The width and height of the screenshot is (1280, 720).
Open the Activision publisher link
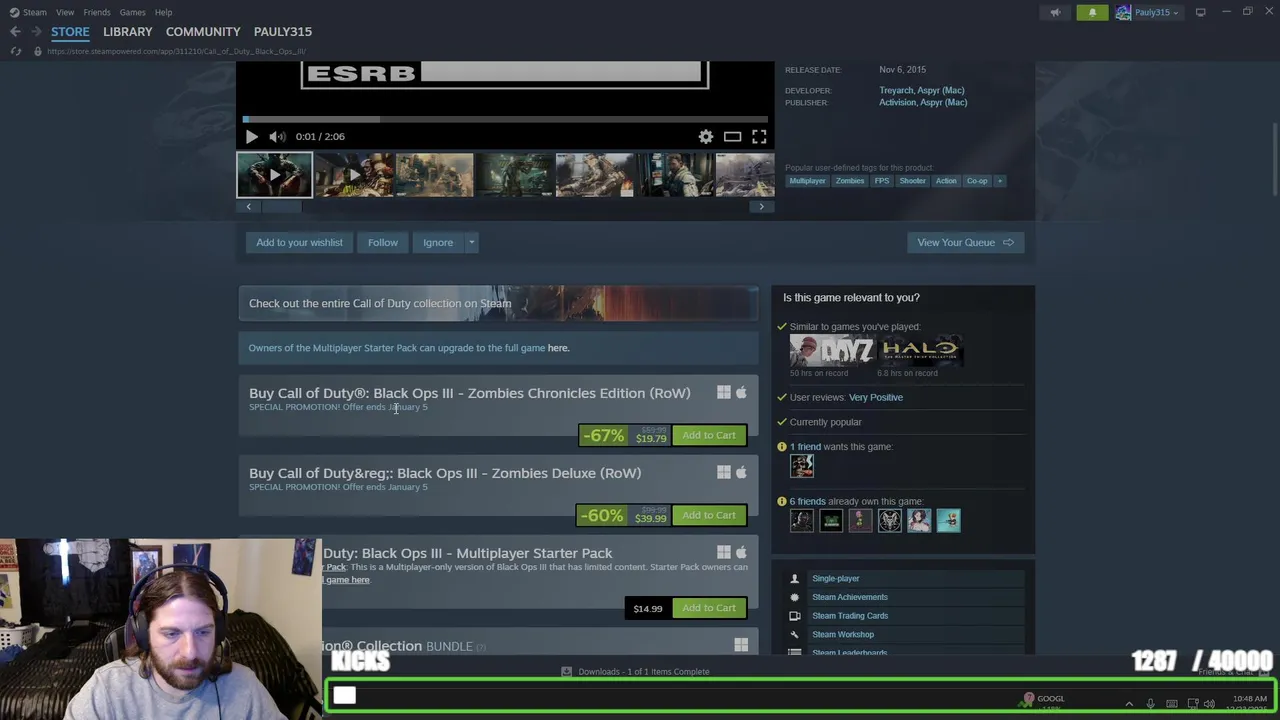coord(897,102)
